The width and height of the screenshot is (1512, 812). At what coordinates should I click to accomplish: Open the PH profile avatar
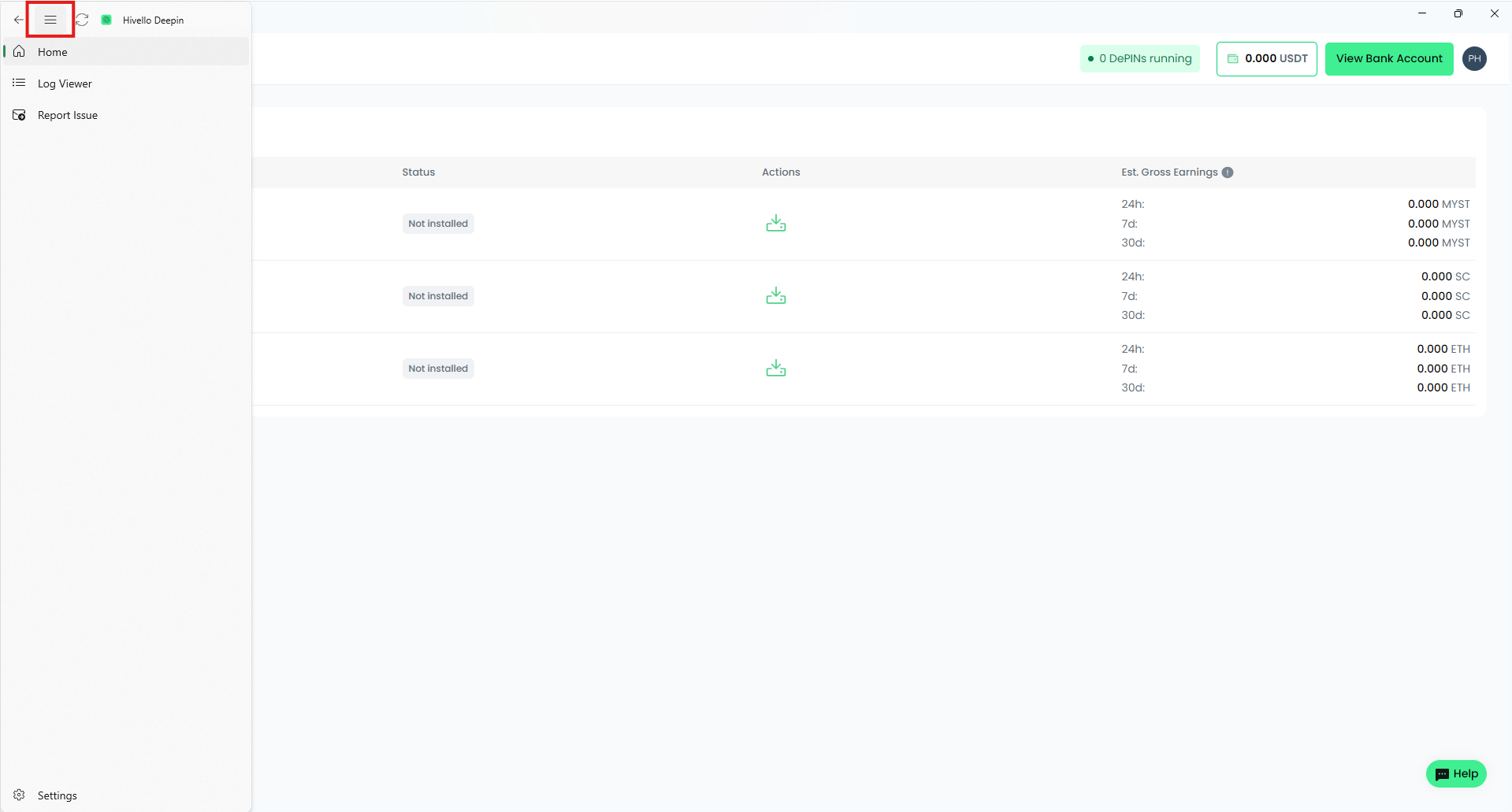pyautogui.click(x=1473, y=59)
